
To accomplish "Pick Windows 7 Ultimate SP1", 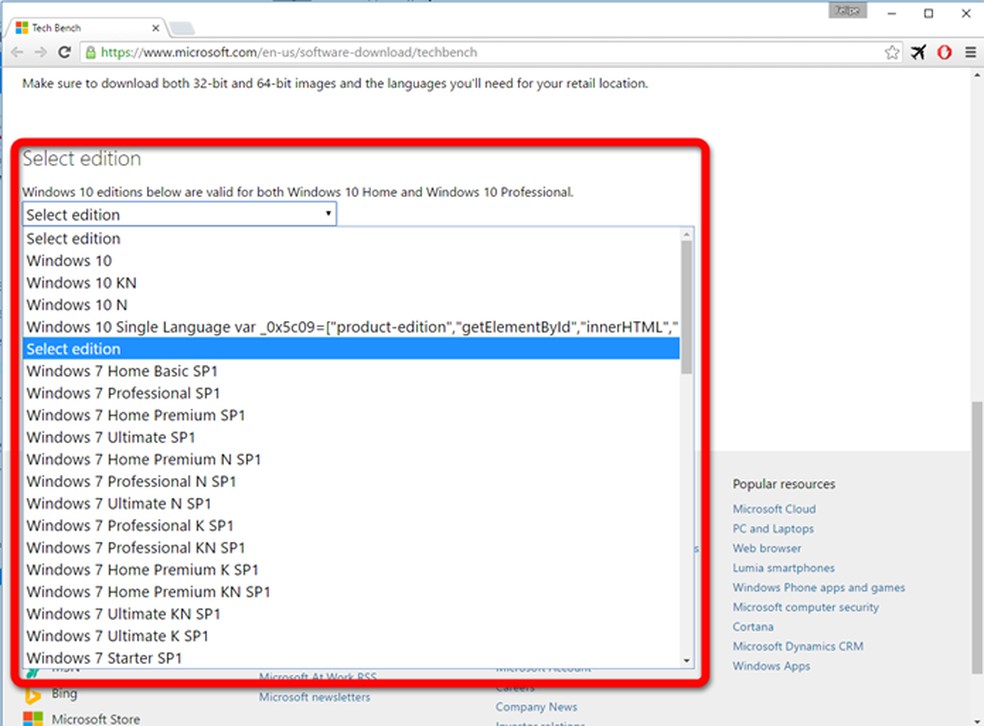I will pos(351,437).
